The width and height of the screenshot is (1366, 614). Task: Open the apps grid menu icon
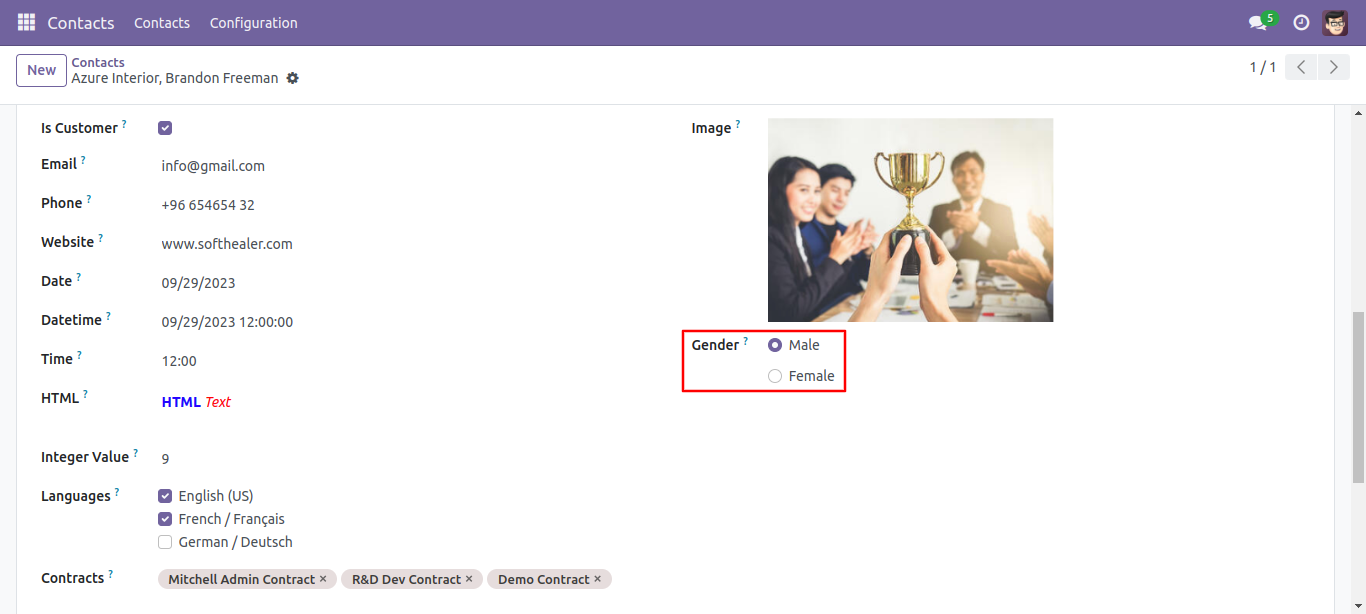pos(26,22)
